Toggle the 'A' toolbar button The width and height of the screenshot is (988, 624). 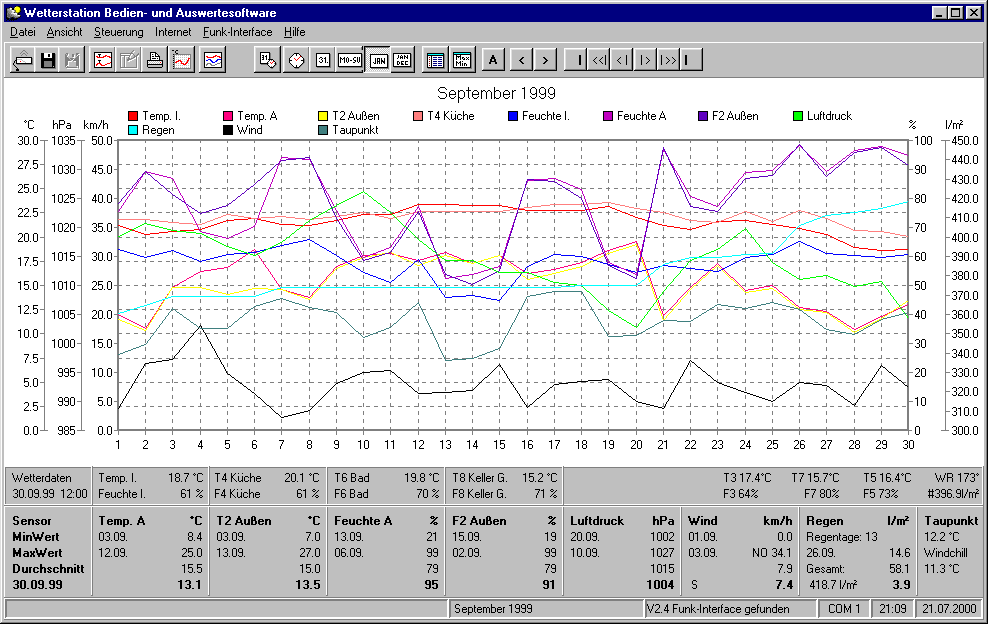click(x=493, y=60)
